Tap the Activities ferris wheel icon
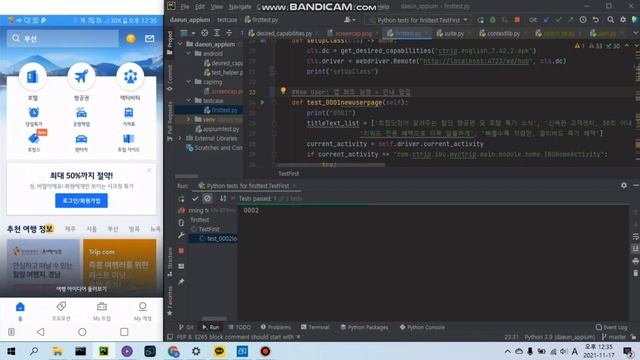The height and width of the screenshot is (360, 640). coord(130,76)
